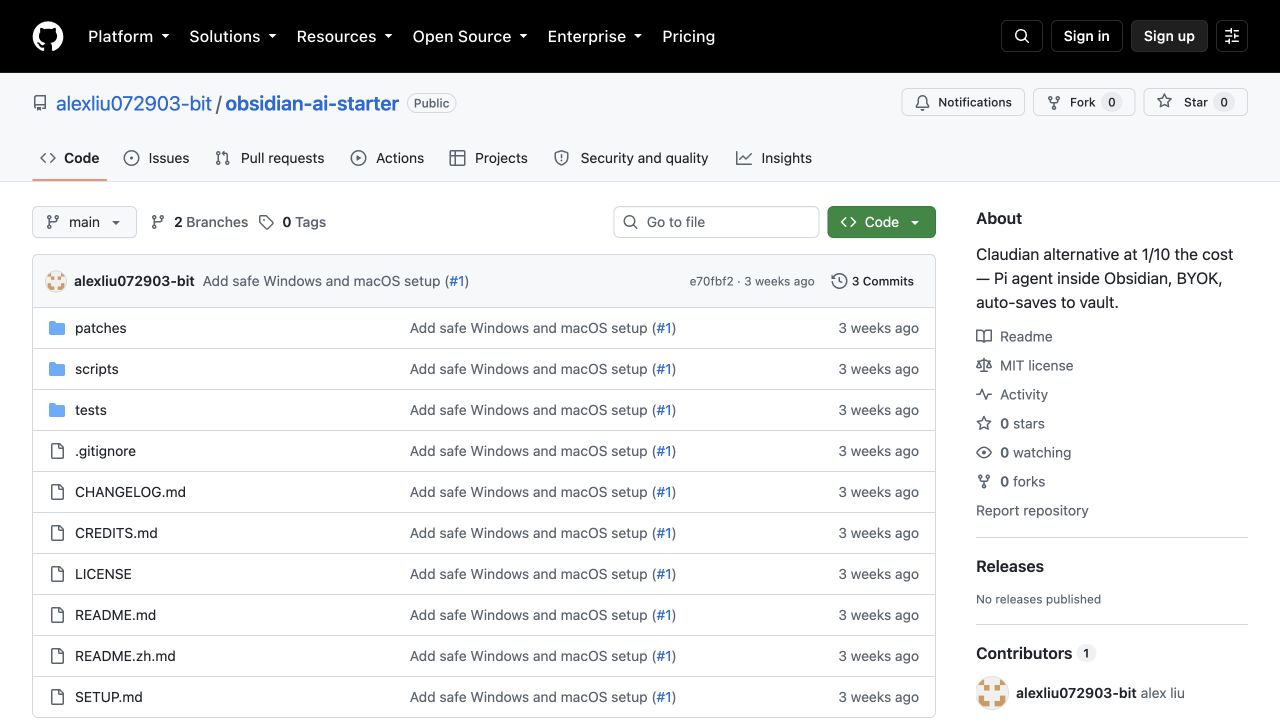Expand the Solutions menu
Viewport: 1280px width, 720px height.
click(233, 36)
